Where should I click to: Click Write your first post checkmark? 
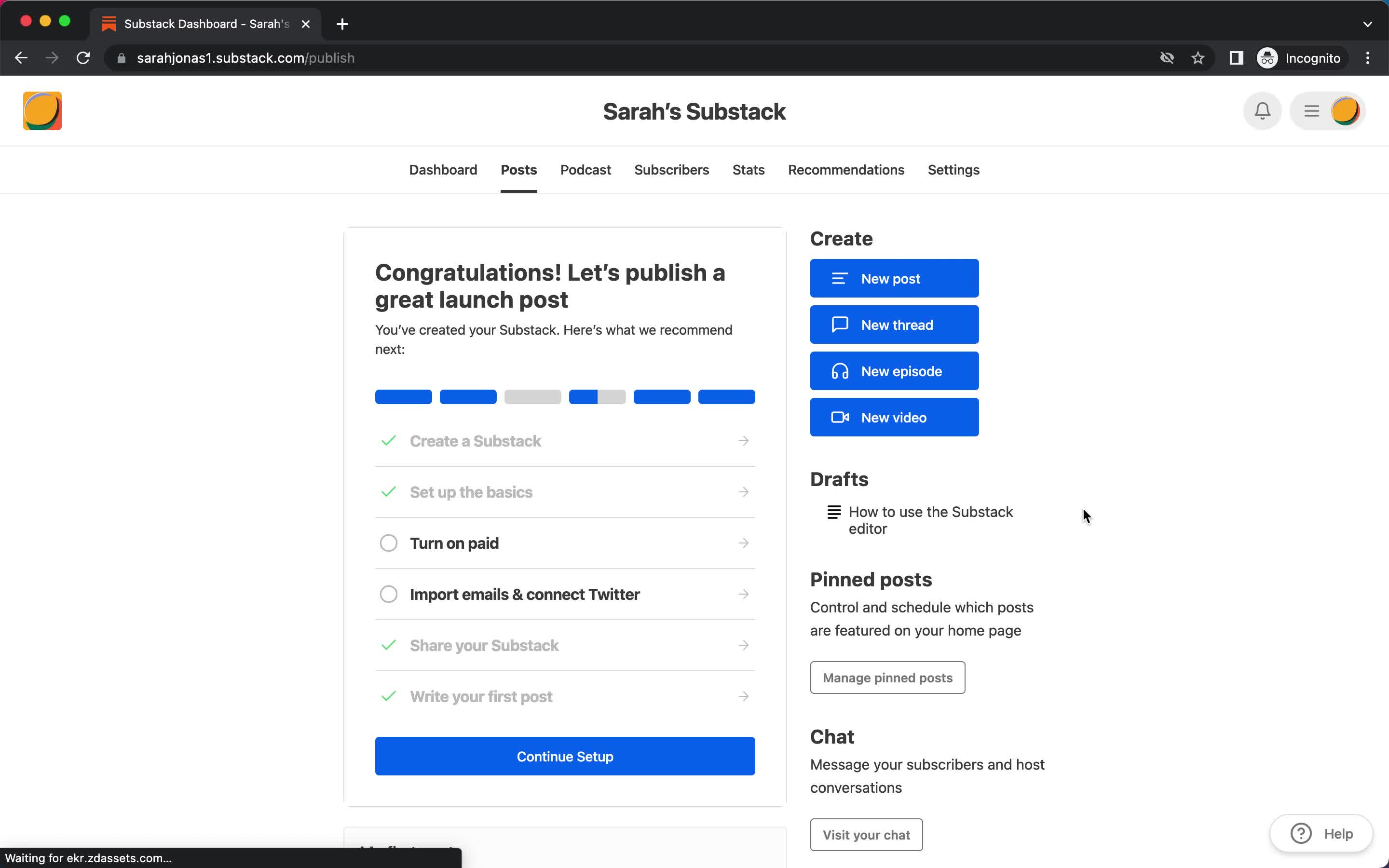tap(389, 696)
